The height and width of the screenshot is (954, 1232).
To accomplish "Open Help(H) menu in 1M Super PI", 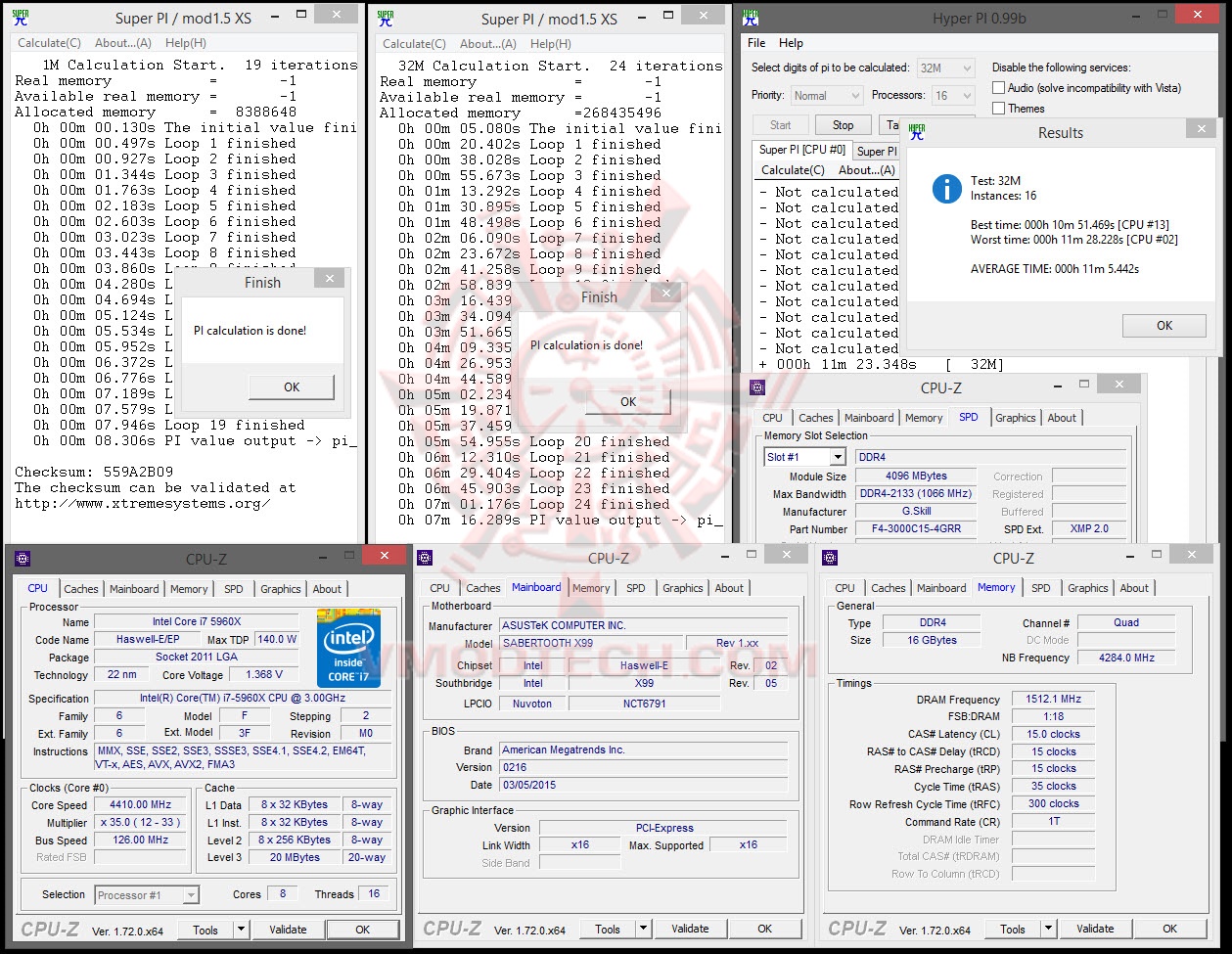I will tap(186, 43).
